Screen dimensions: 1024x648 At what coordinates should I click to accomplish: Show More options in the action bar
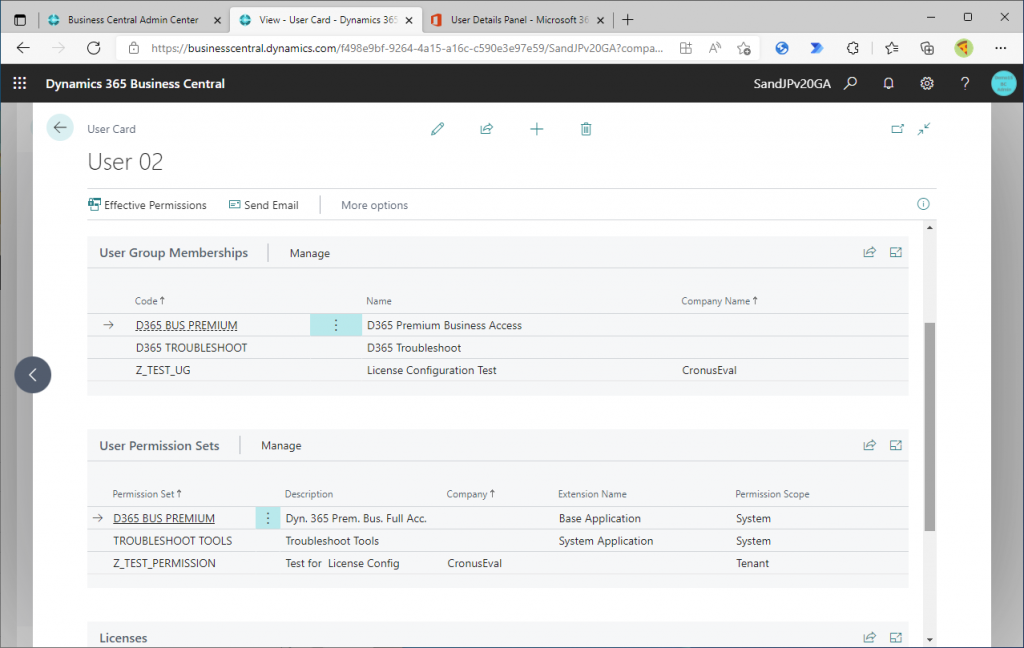pos(374,205)
